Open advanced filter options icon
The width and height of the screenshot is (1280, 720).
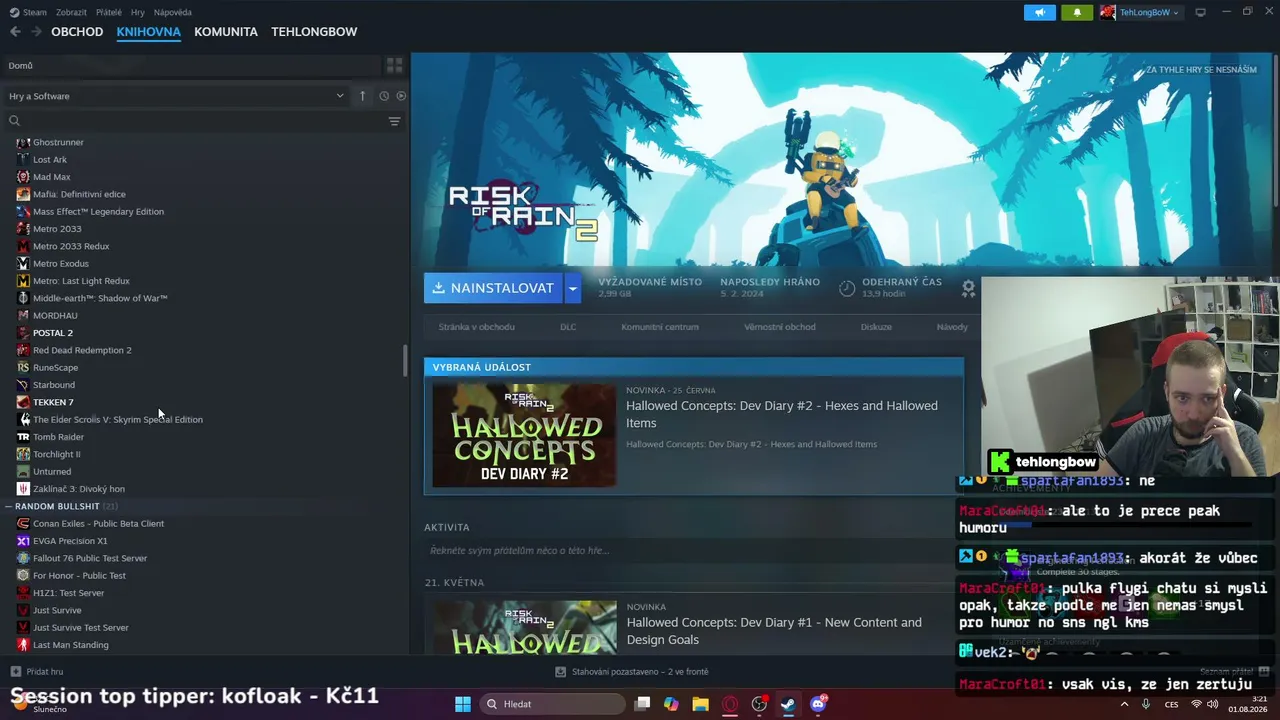click(x=395, y=121)
